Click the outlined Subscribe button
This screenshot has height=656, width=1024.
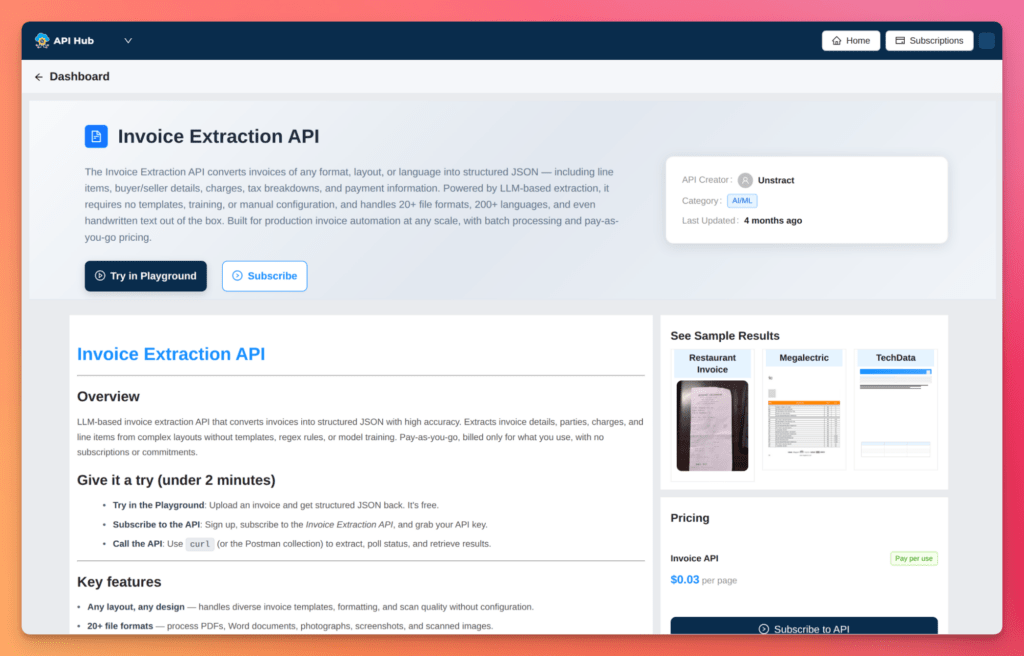pyautogui.click(x=264, y=276)
